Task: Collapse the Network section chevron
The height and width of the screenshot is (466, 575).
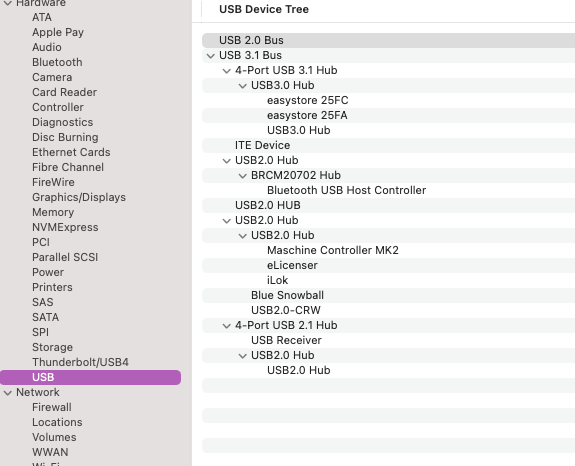Action: (8, 393)
